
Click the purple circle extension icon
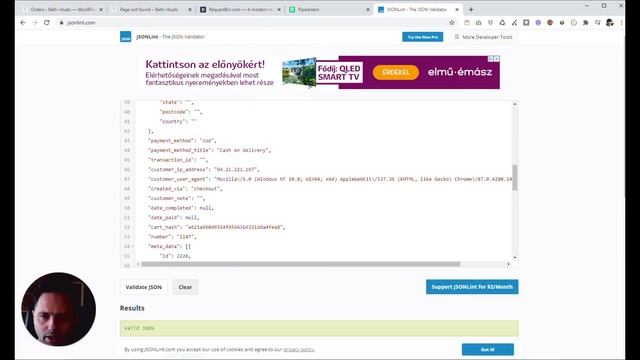pos(538,23)
